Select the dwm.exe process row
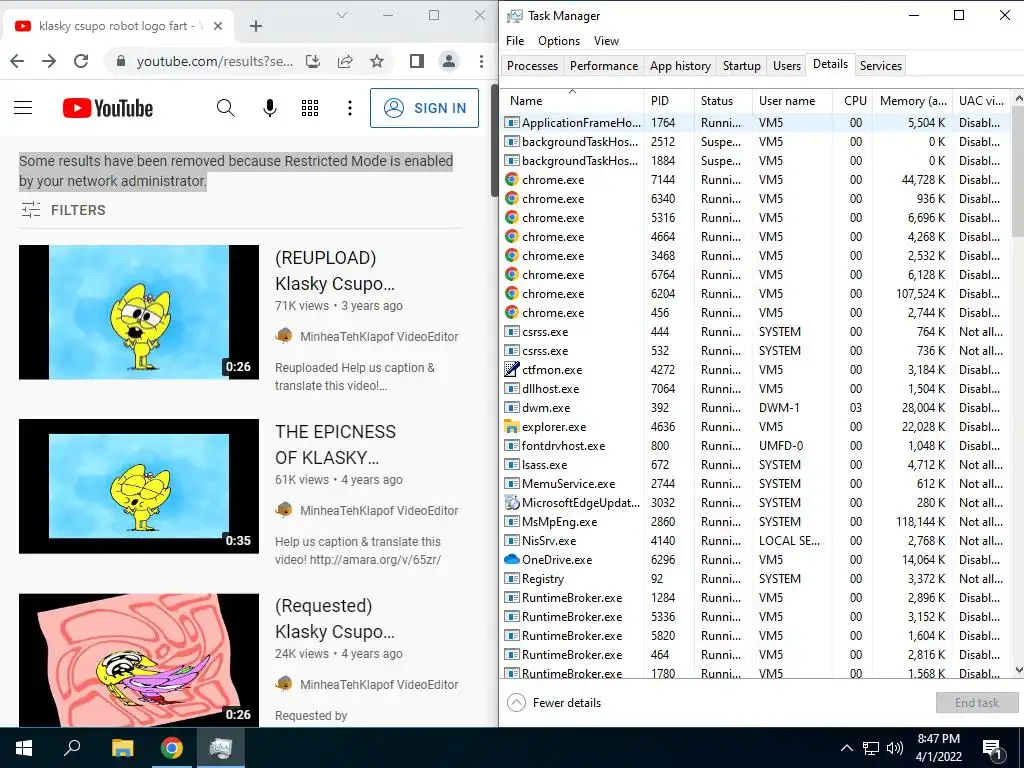 coord(756,408)
